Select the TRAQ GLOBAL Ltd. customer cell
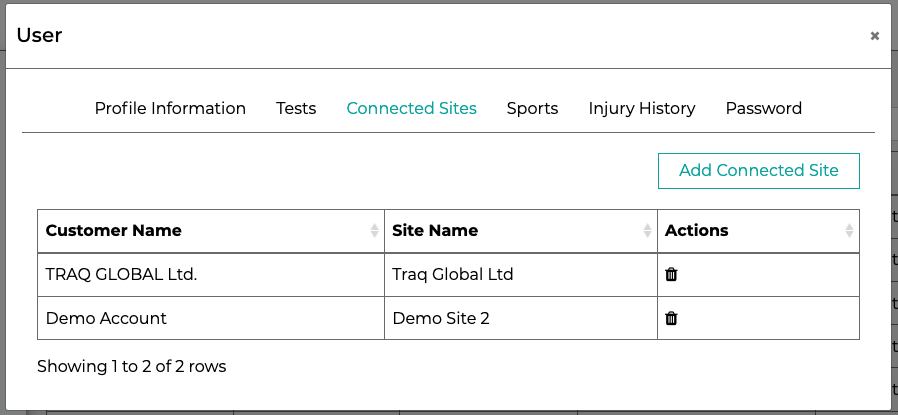898x415 pixels. pos(211,275)
